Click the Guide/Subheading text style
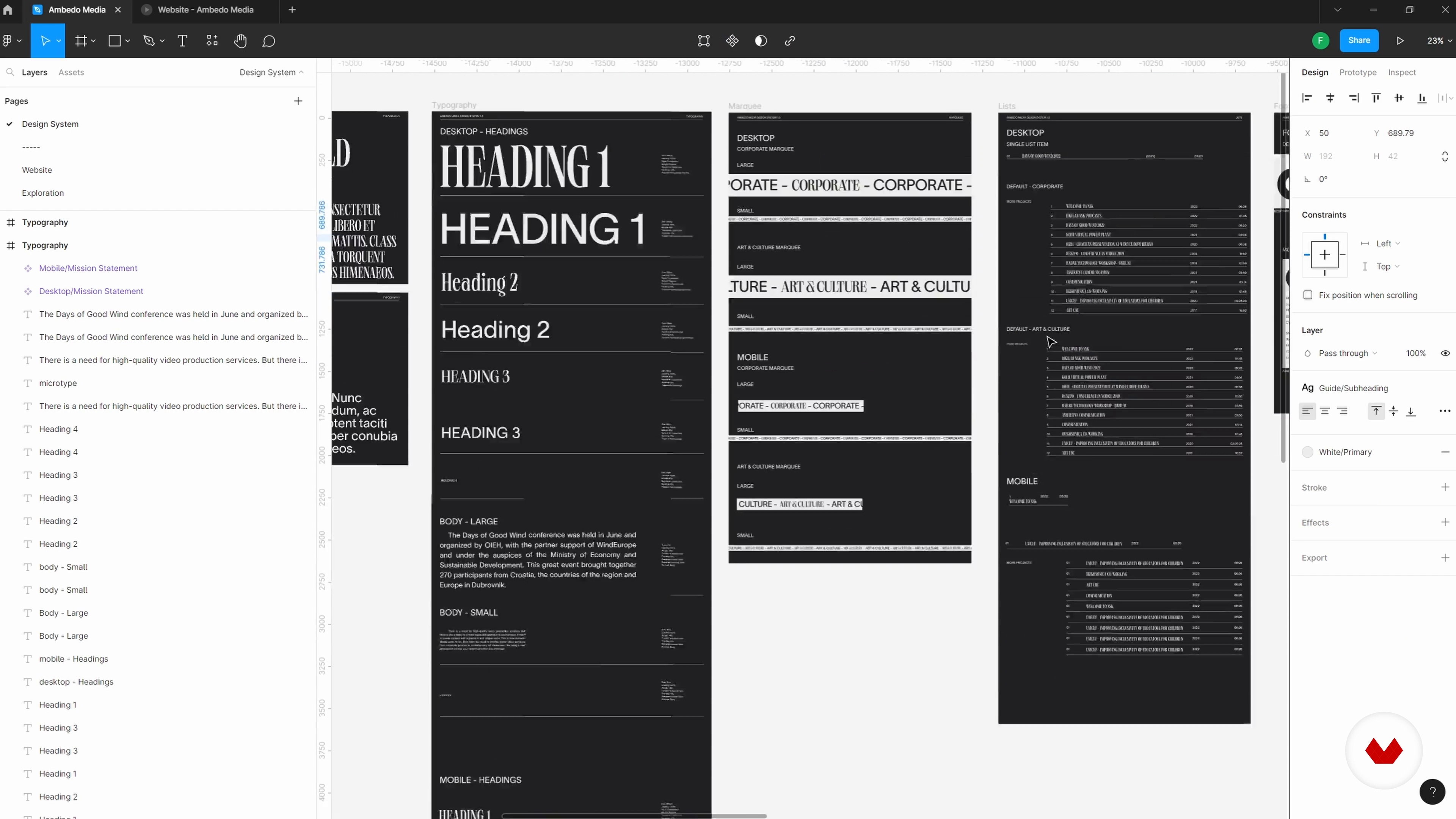 pyautogui.click(x=1352, y=388)
